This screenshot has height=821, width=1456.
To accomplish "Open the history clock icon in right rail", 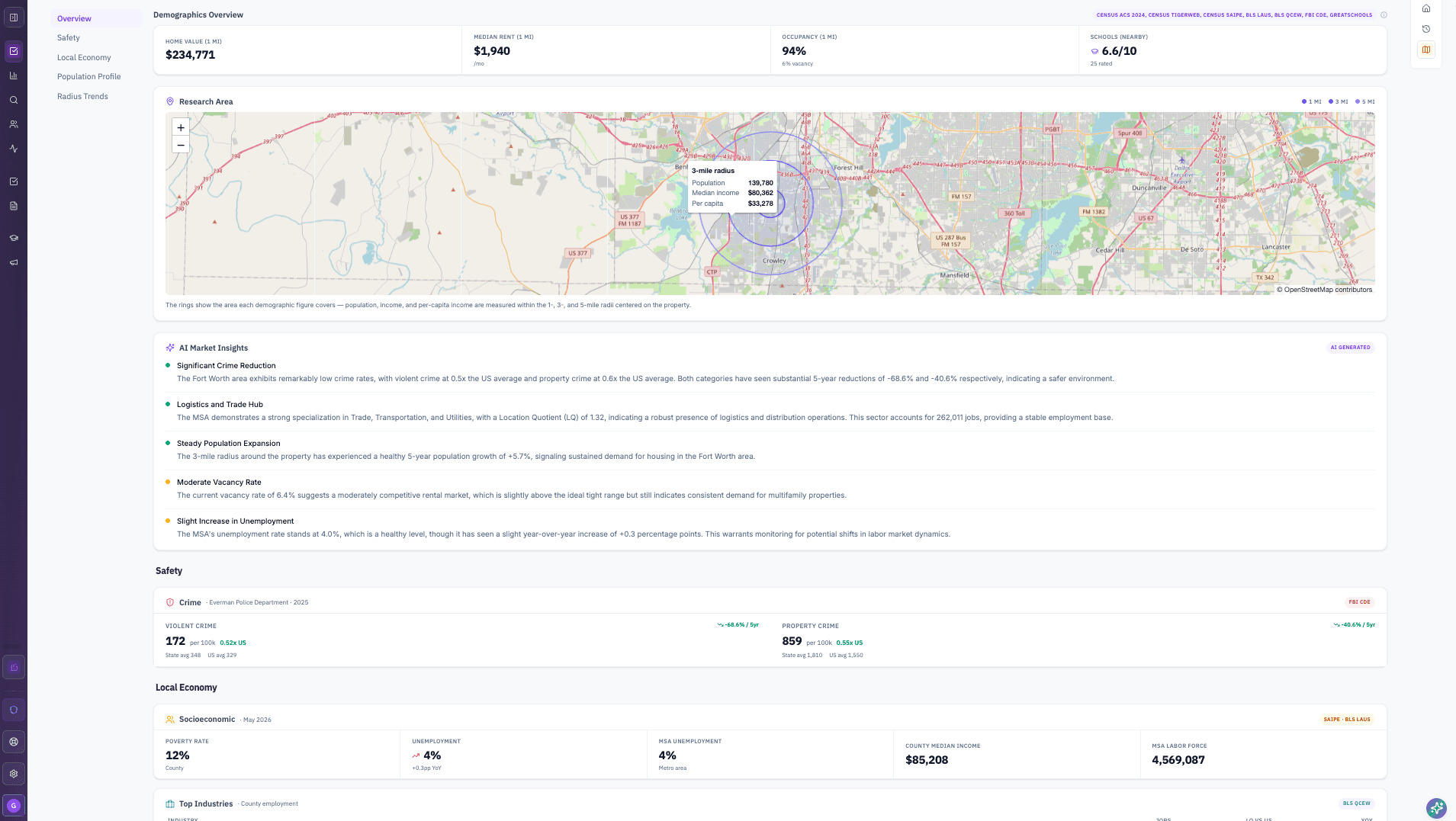I will 1426,29.
